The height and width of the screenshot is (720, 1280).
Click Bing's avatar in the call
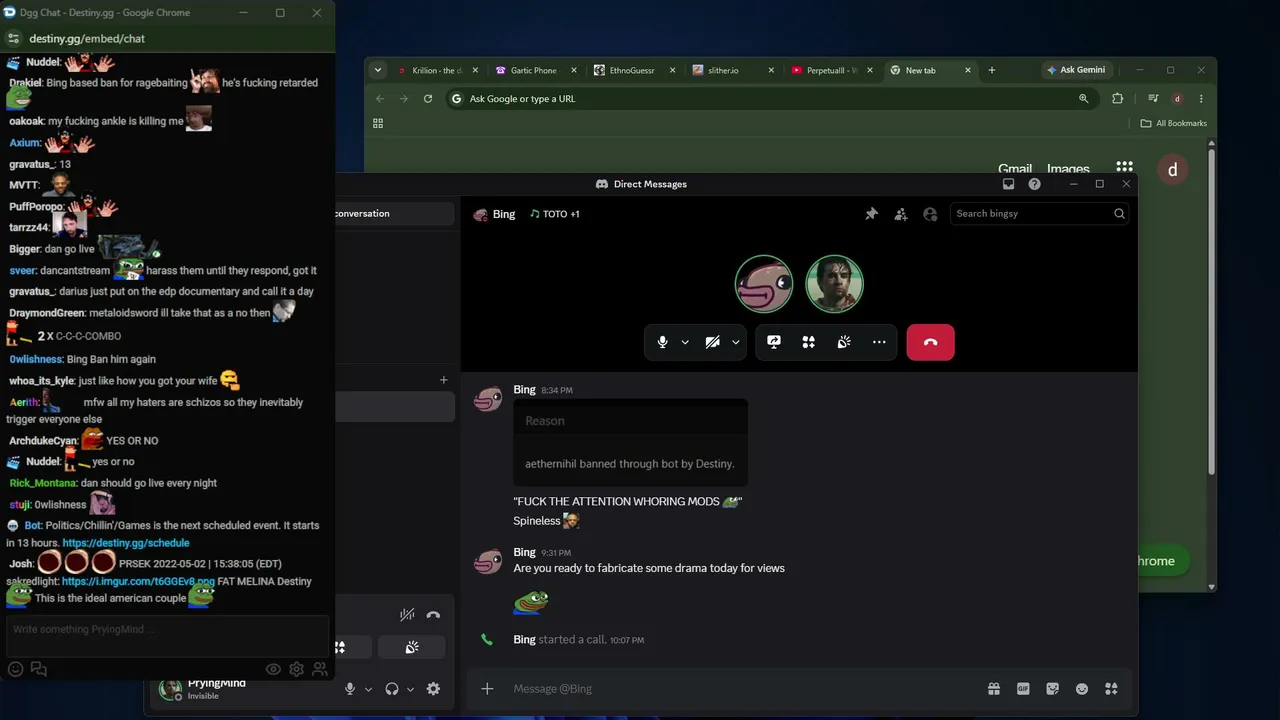pos(764,284)
